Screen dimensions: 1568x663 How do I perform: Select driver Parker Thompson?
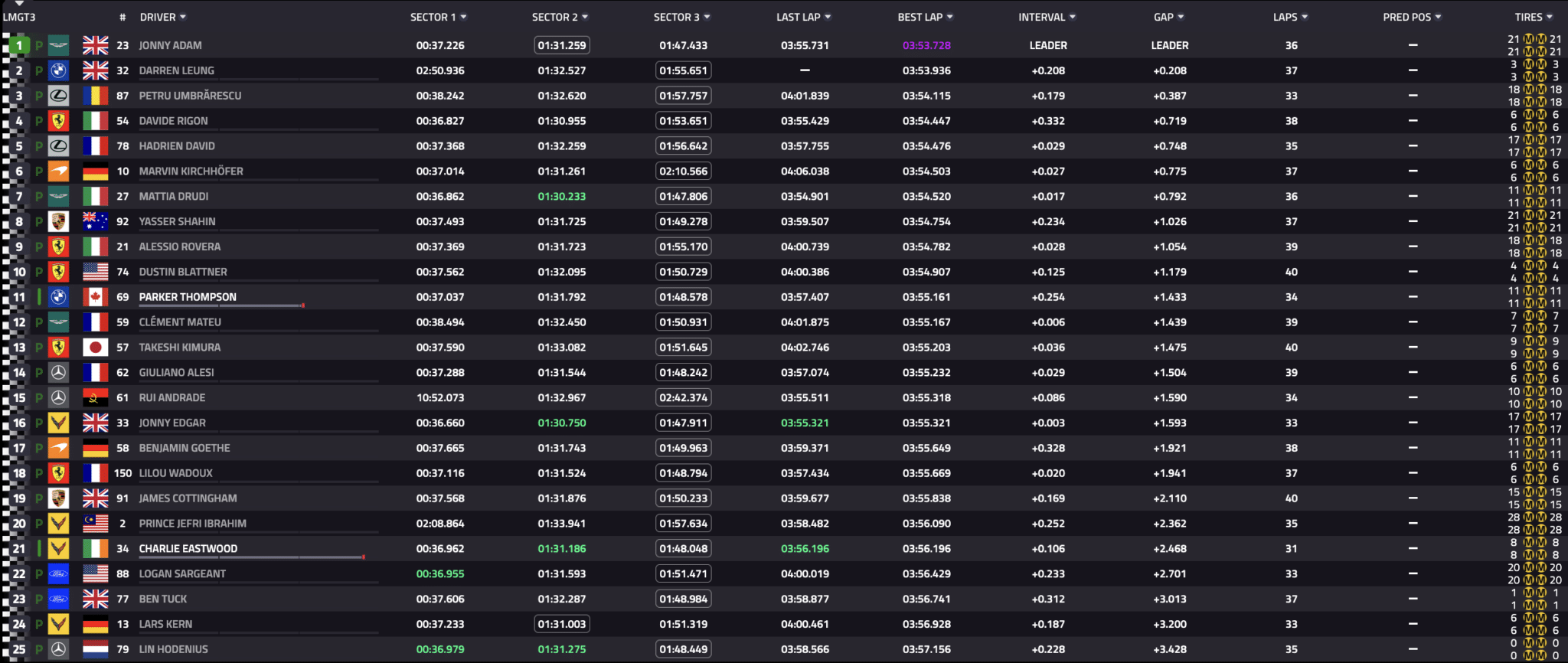(x=188, y=297)
